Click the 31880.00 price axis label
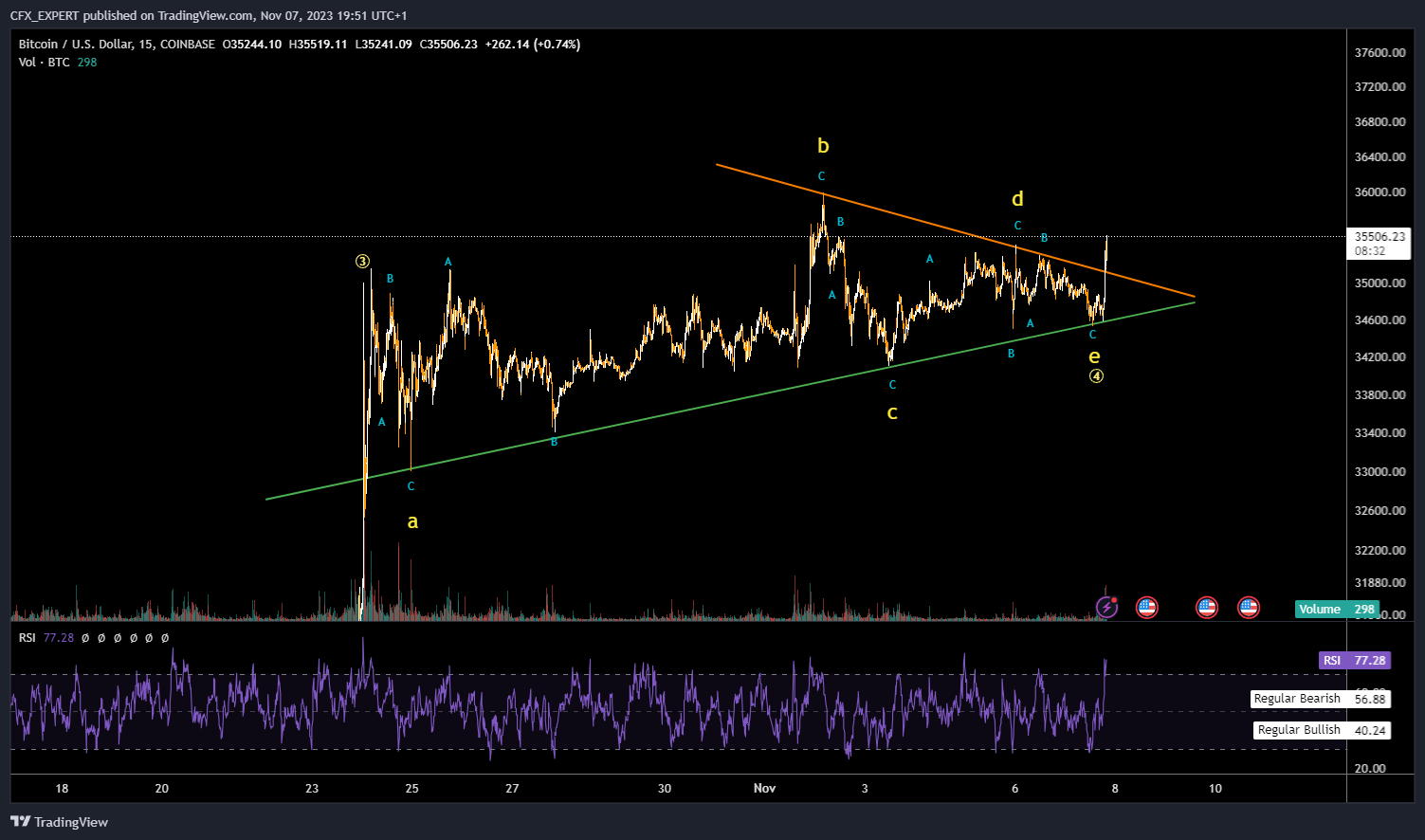1425x840 pixels. point(1379,582)
